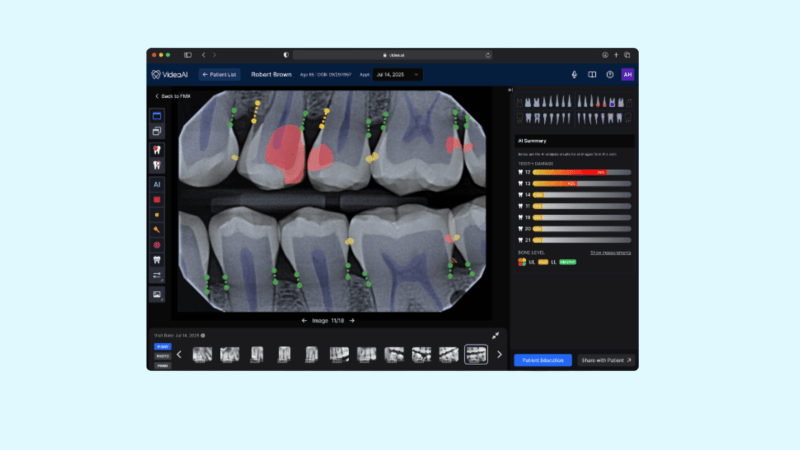Click tooth 14 damage bar
This screenshot has width=800, height=450.
(x=582, y=195)
